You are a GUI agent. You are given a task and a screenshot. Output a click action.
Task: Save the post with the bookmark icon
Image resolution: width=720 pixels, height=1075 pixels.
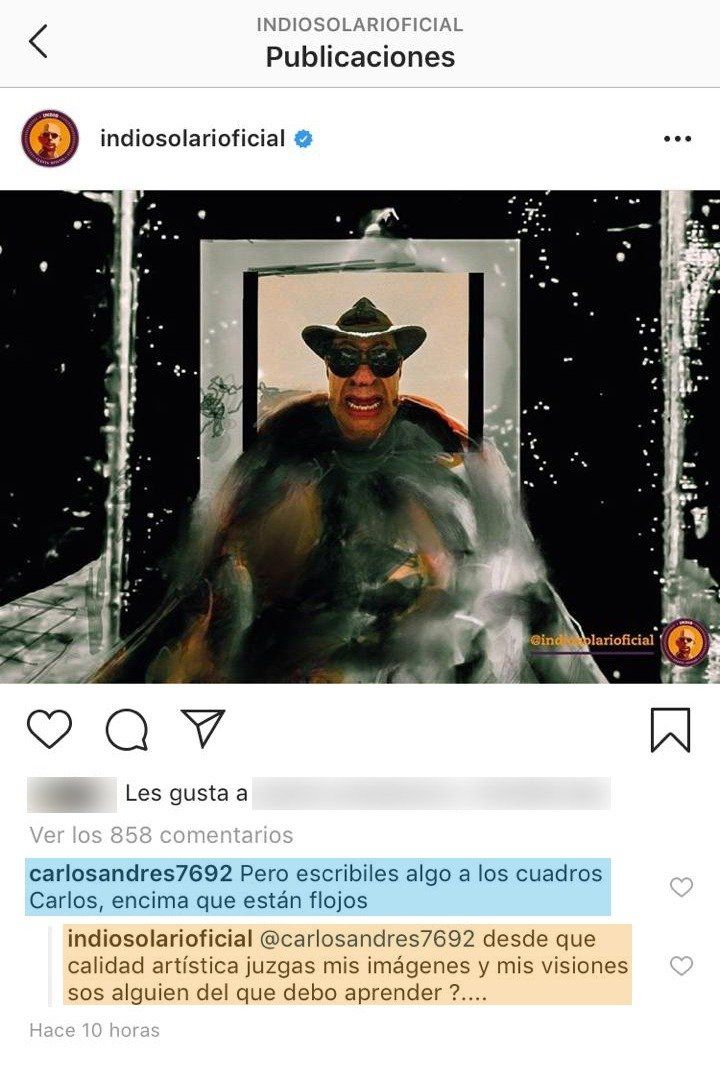(670, 729)
